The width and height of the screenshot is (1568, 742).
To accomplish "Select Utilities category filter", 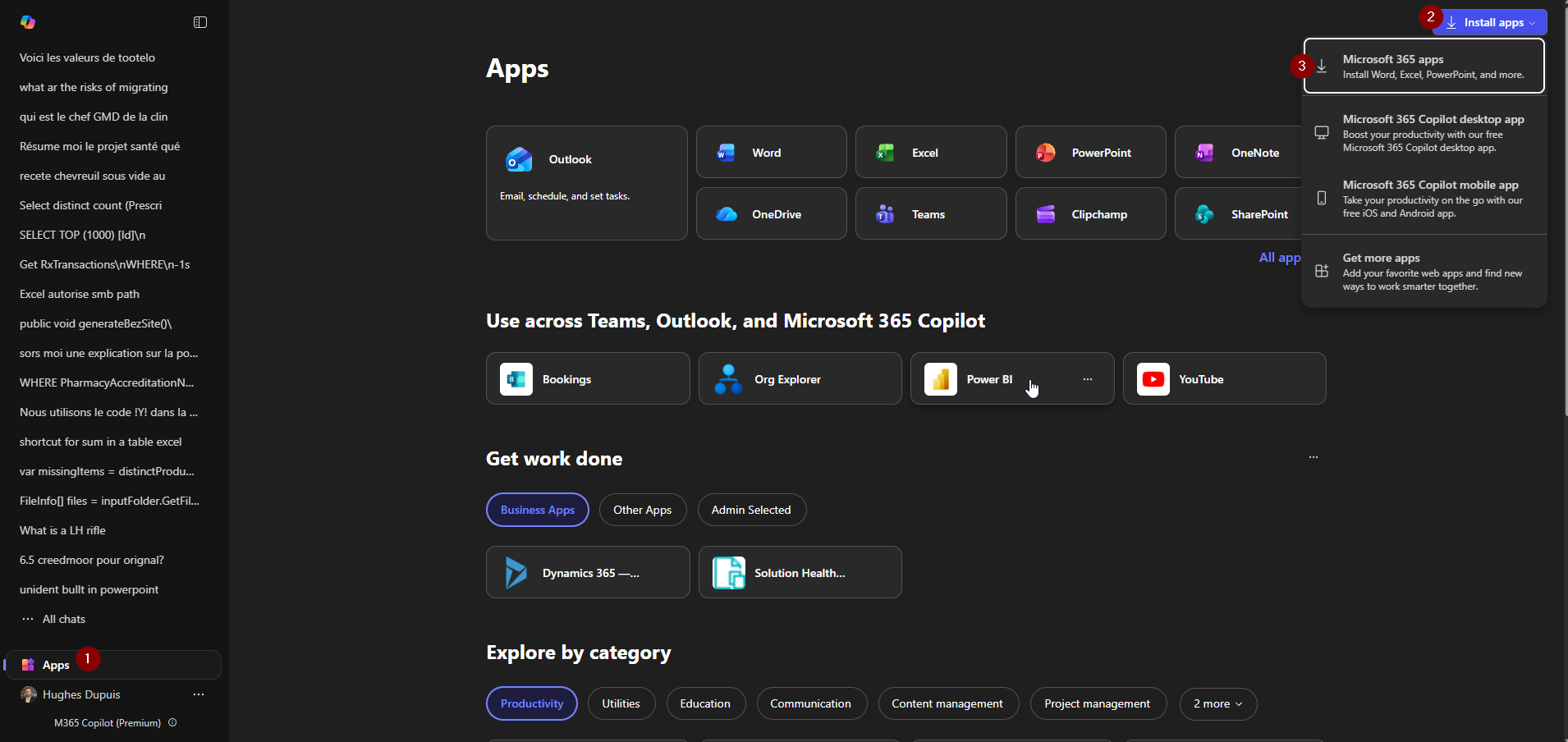I will coord(621,703).
